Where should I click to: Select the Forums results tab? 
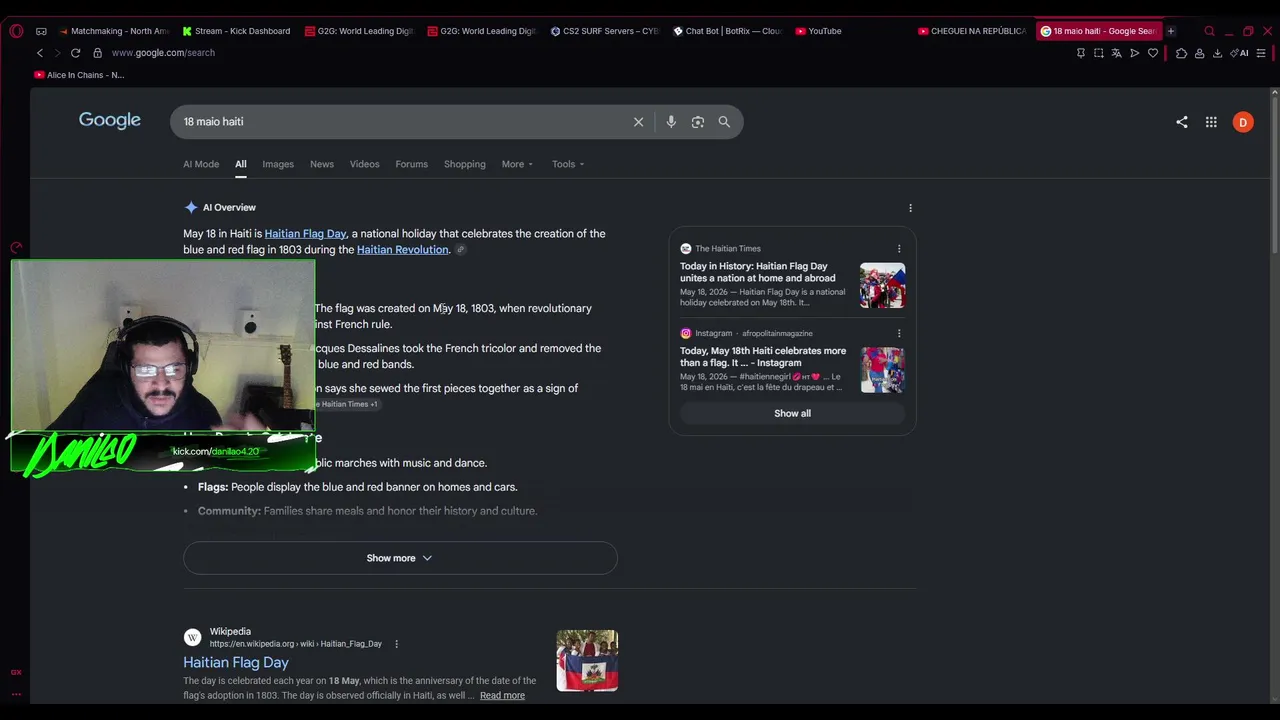pyautogui.click(x=411, y=164)
